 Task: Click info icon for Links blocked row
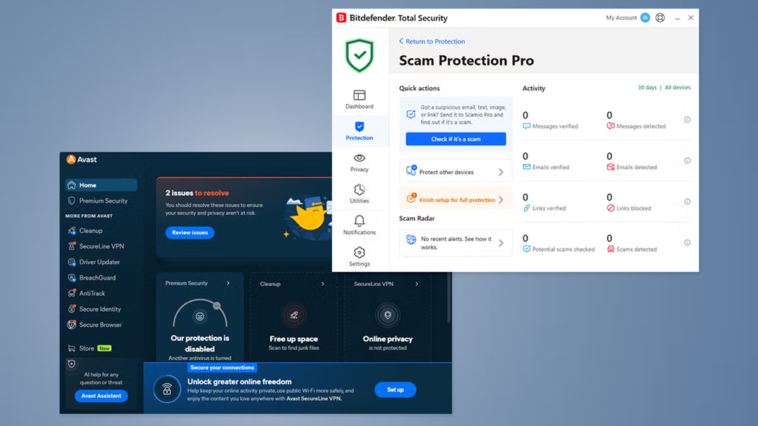[687, 202]
